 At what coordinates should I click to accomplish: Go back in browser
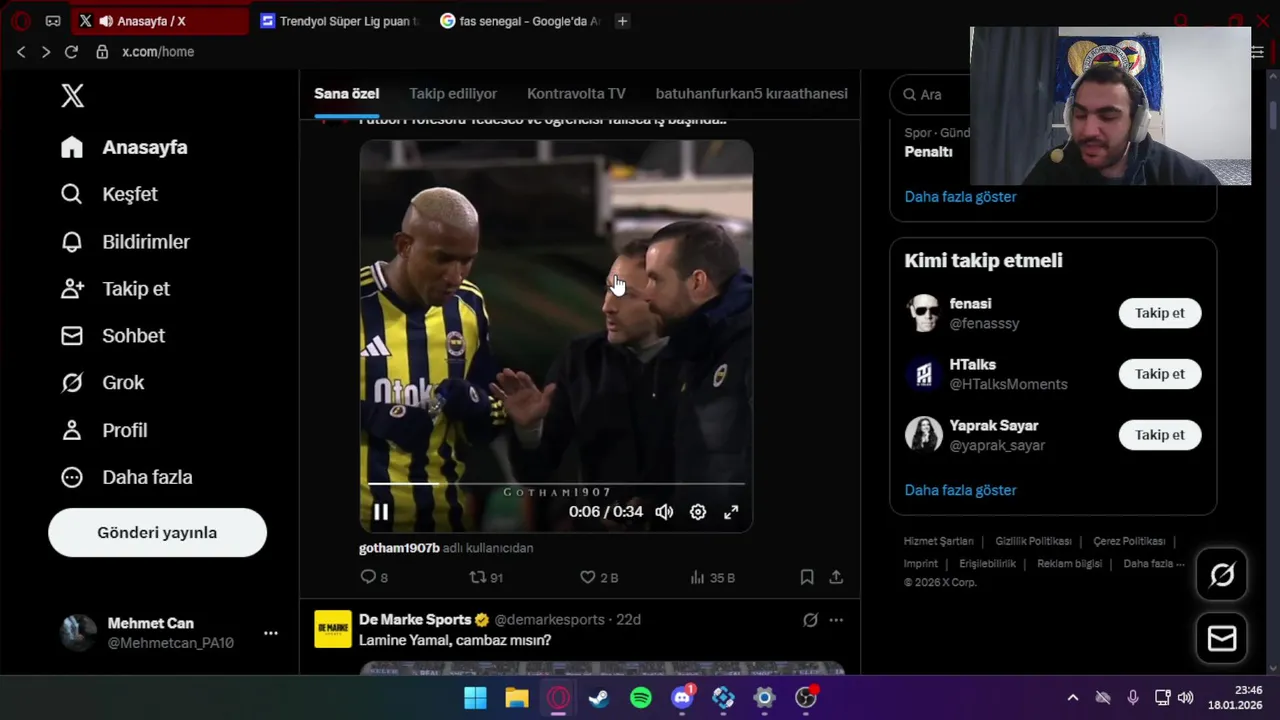point(21,52)
